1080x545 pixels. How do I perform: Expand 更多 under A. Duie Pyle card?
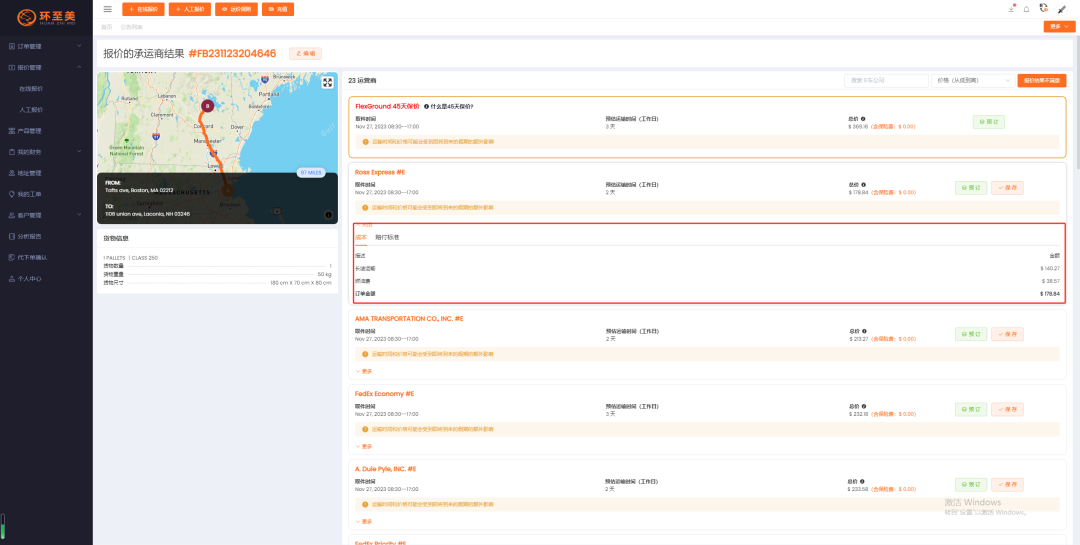364,522
